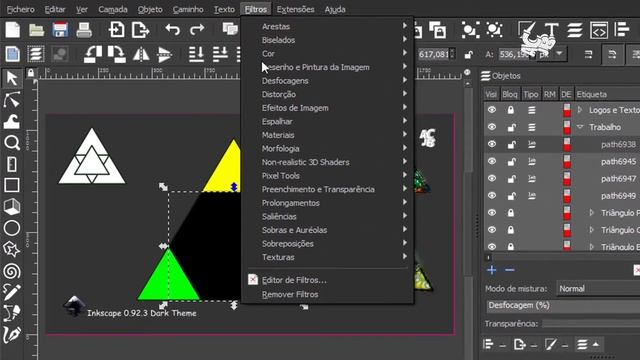This screenshot has height=360, width=640.
Task: Toggle lock on path6949 object
Action: click(x=511, y=196)
